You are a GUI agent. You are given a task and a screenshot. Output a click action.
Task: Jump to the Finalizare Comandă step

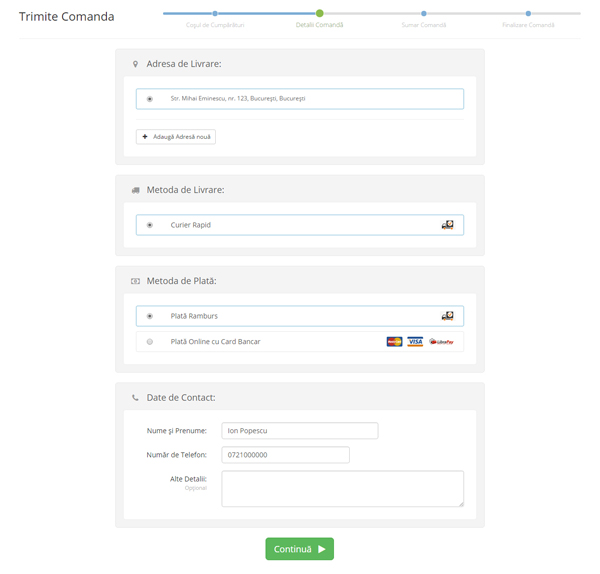[x=528, y=14]
